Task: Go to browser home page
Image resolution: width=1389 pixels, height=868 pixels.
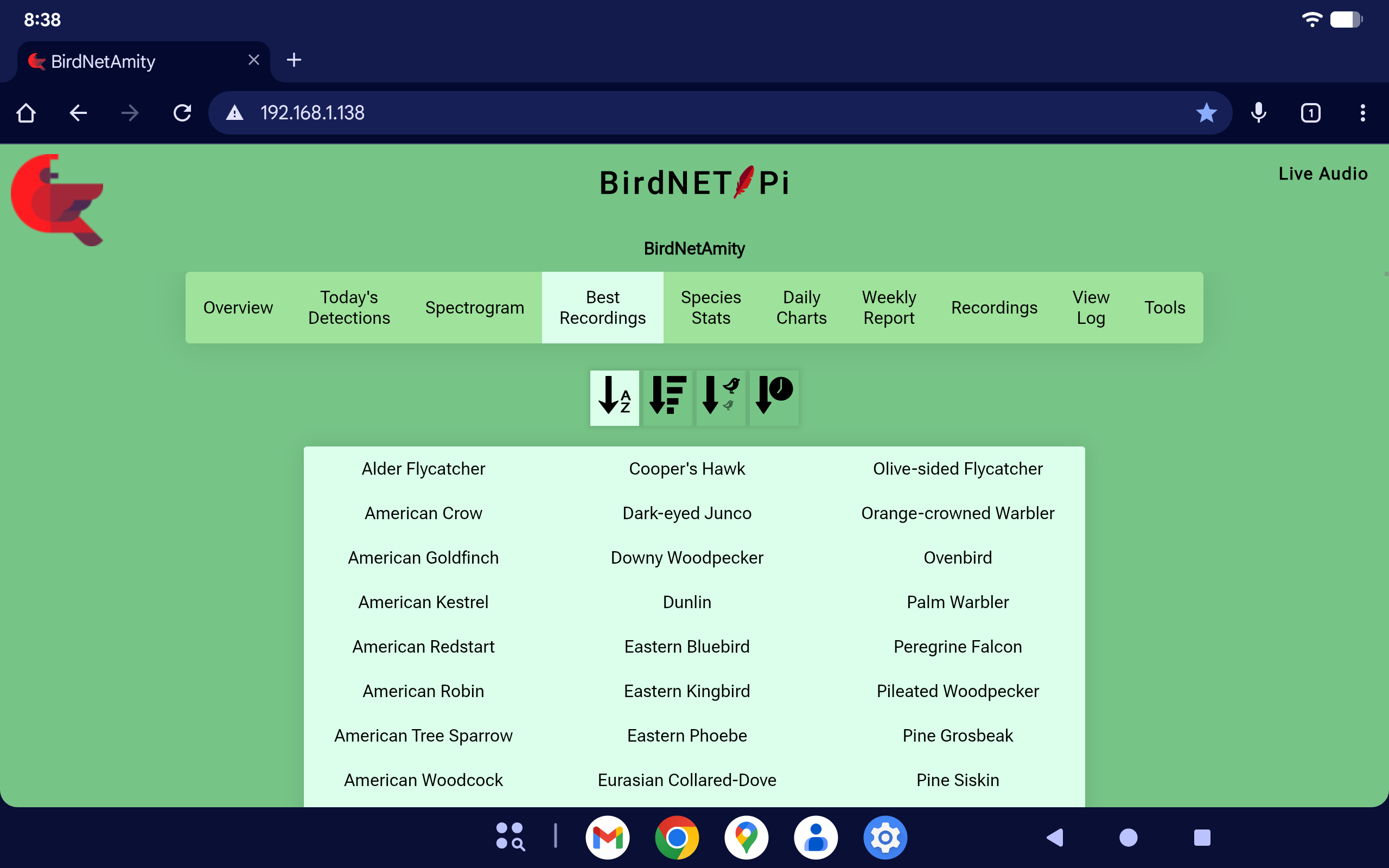Action: [27, 113]
